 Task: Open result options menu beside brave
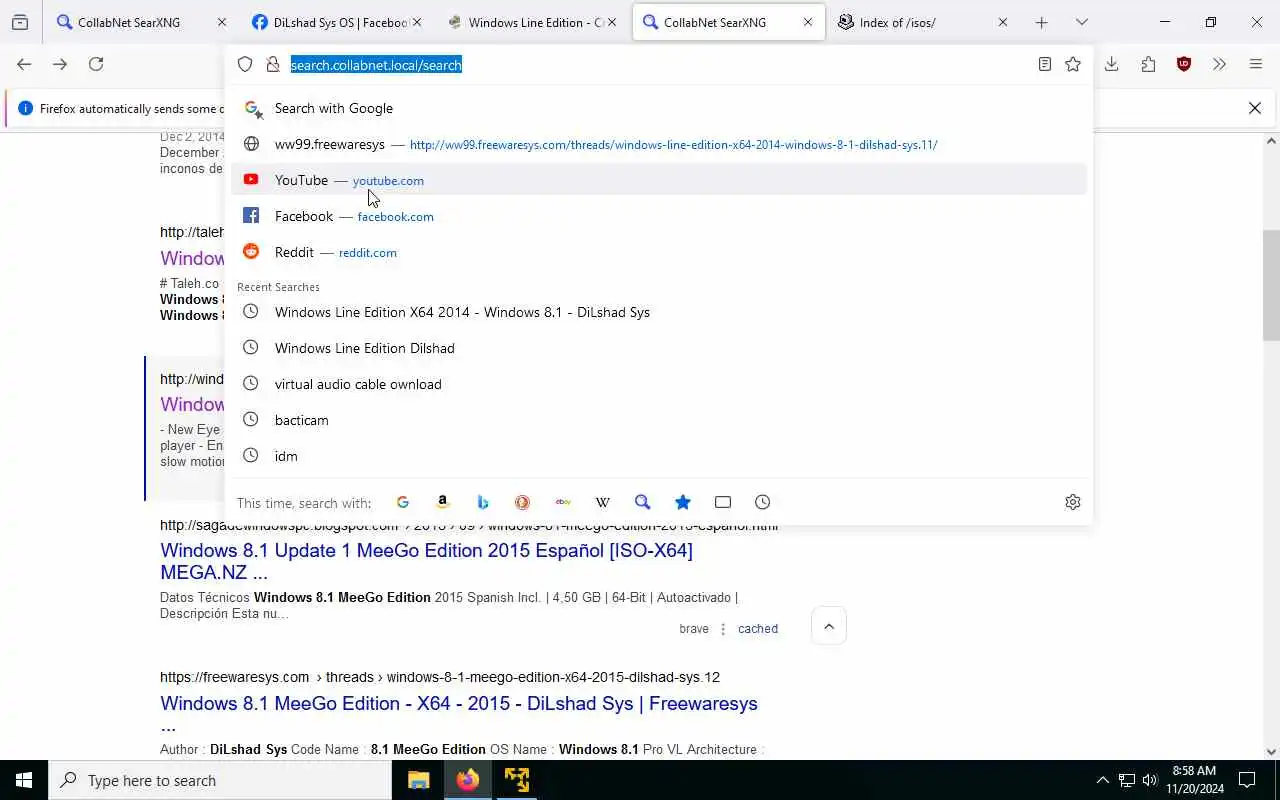pyautogui.click(x=723, y=629)
